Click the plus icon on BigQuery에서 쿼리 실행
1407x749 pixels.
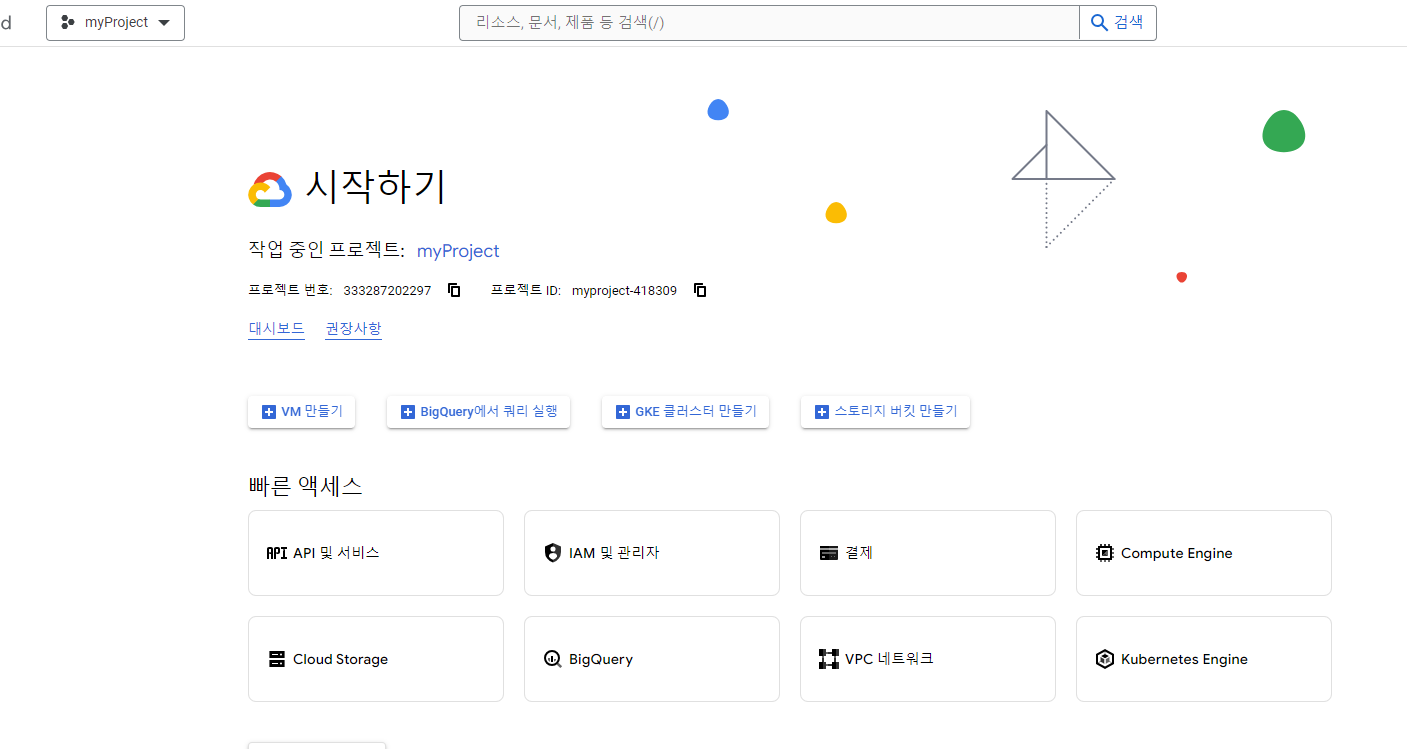(x=407, y=412)
